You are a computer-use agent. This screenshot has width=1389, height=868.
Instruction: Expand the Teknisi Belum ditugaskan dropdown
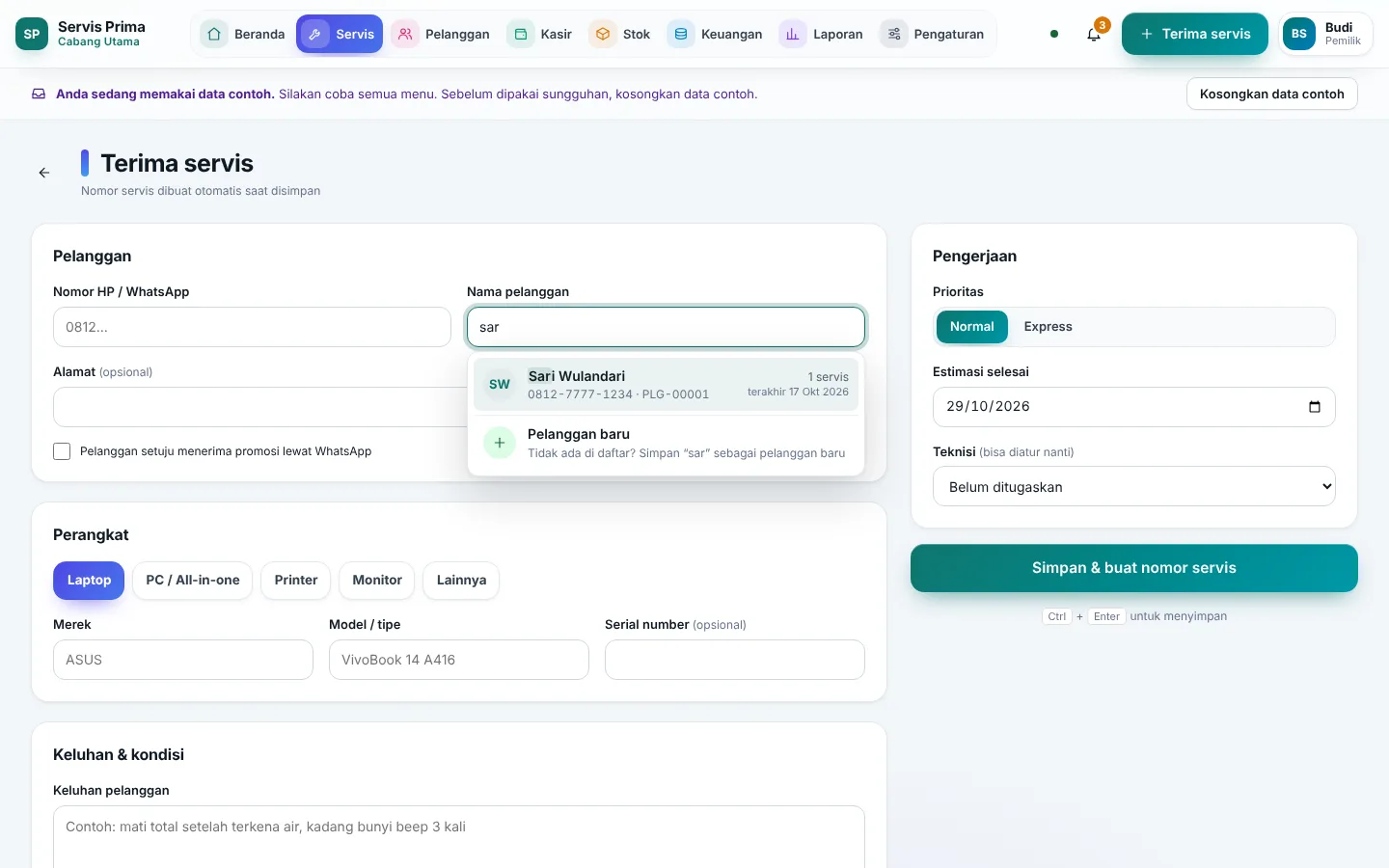tap(1134, 487)
